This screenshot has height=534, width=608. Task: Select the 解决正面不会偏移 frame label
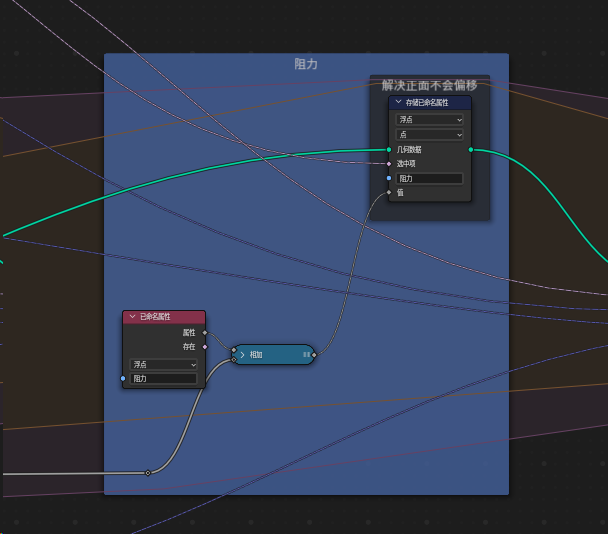point(429,85)
